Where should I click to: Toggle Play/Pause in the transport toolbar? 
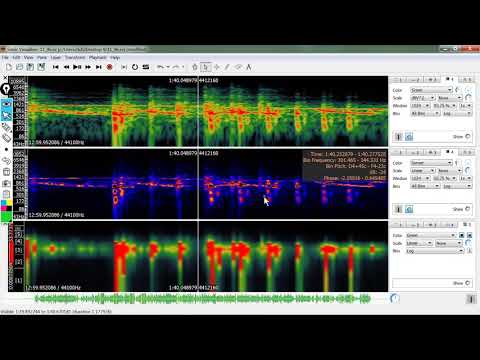tap(77, 67)
